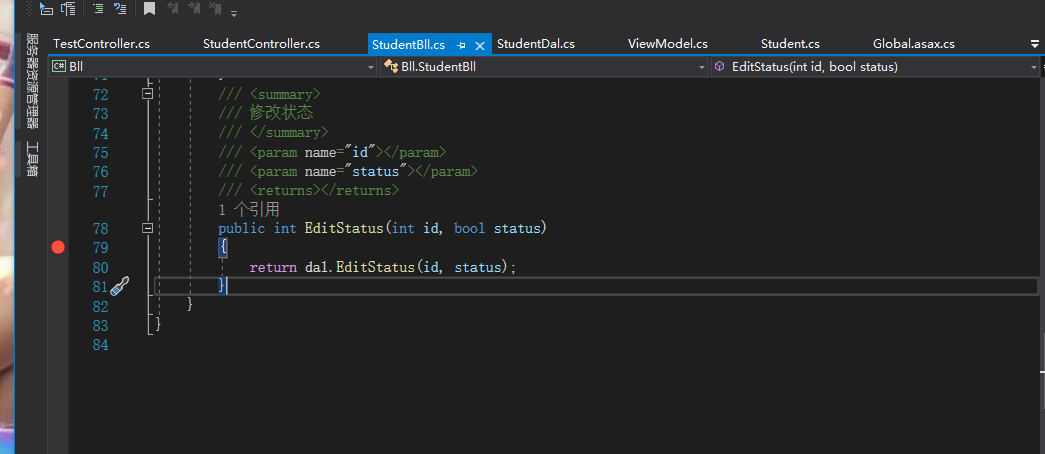Switch to the StudentController.cs tab

[261, 44]
